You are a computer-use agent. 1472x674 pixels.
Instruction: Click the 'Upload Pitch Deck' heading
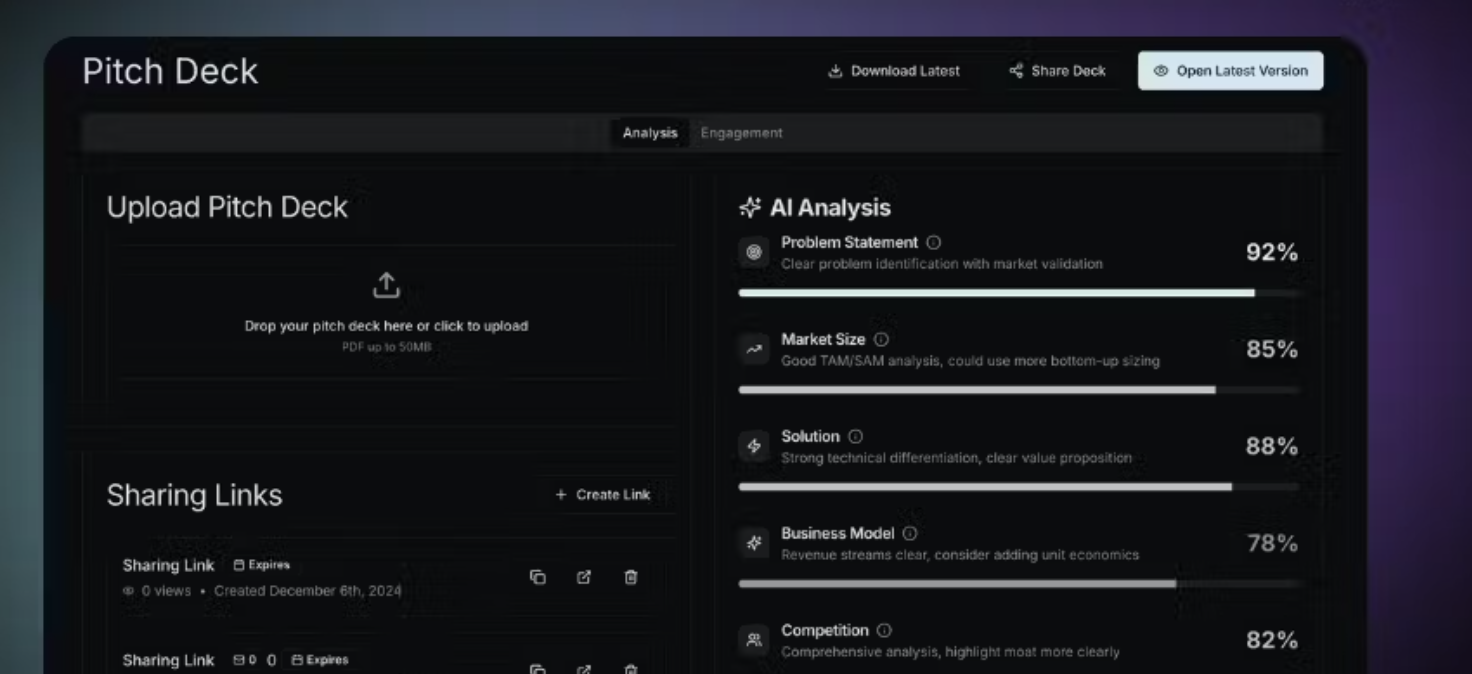coord(227,207)
